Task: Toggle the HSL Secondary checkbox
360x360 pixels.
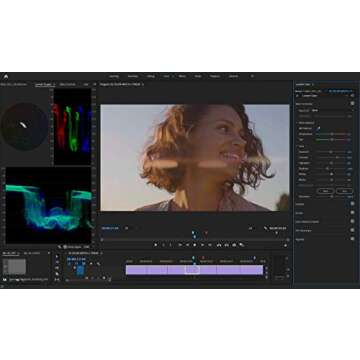Action: pyautogui.click(x=352, y=230)
